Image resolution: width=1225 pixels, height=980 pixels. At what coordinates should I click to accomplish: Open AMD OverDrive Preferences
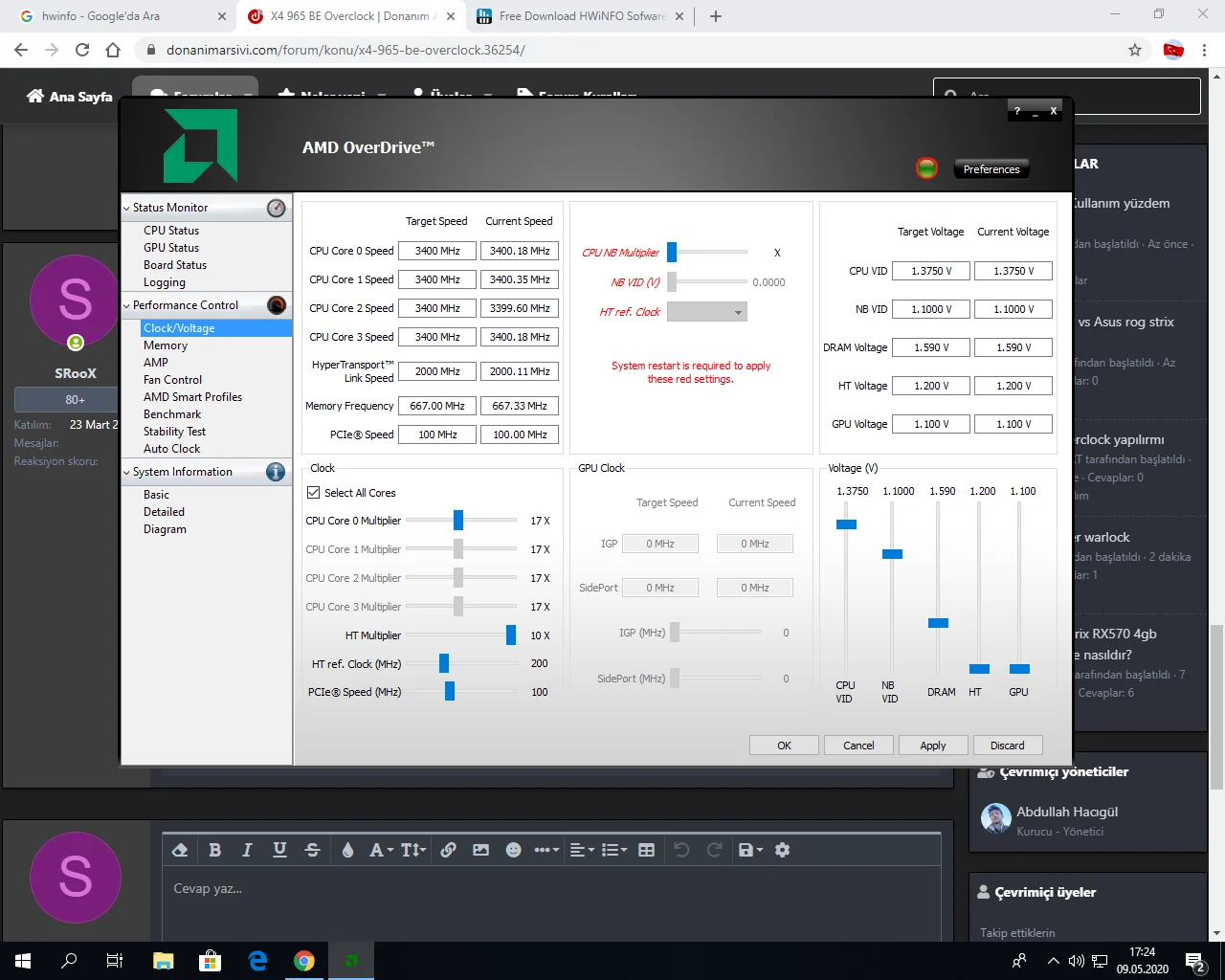(x=991, y=169)
